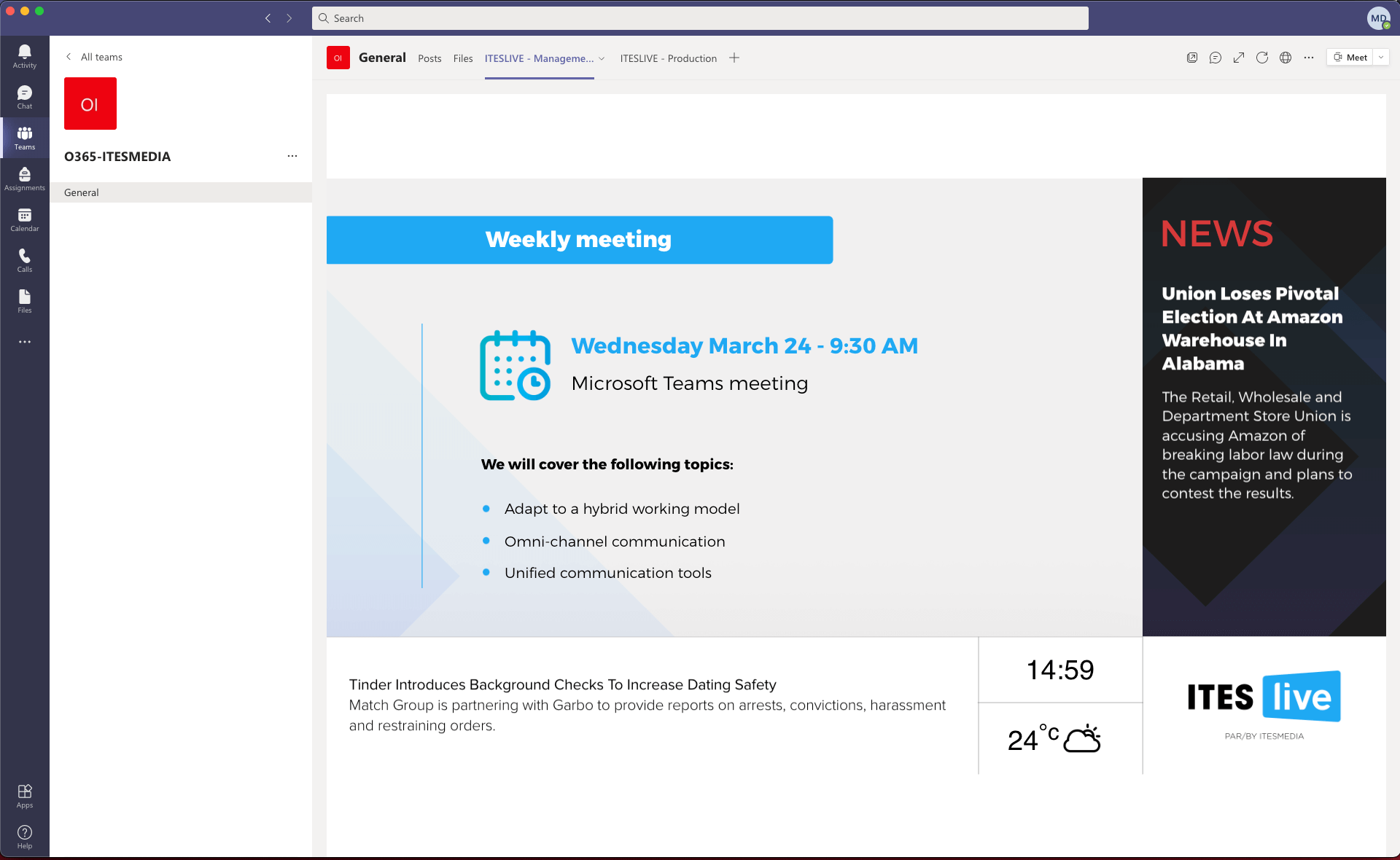Switch to the Files tab
Image resolution: width=1400 pixels, height=860 pixels.
point(463,58)
